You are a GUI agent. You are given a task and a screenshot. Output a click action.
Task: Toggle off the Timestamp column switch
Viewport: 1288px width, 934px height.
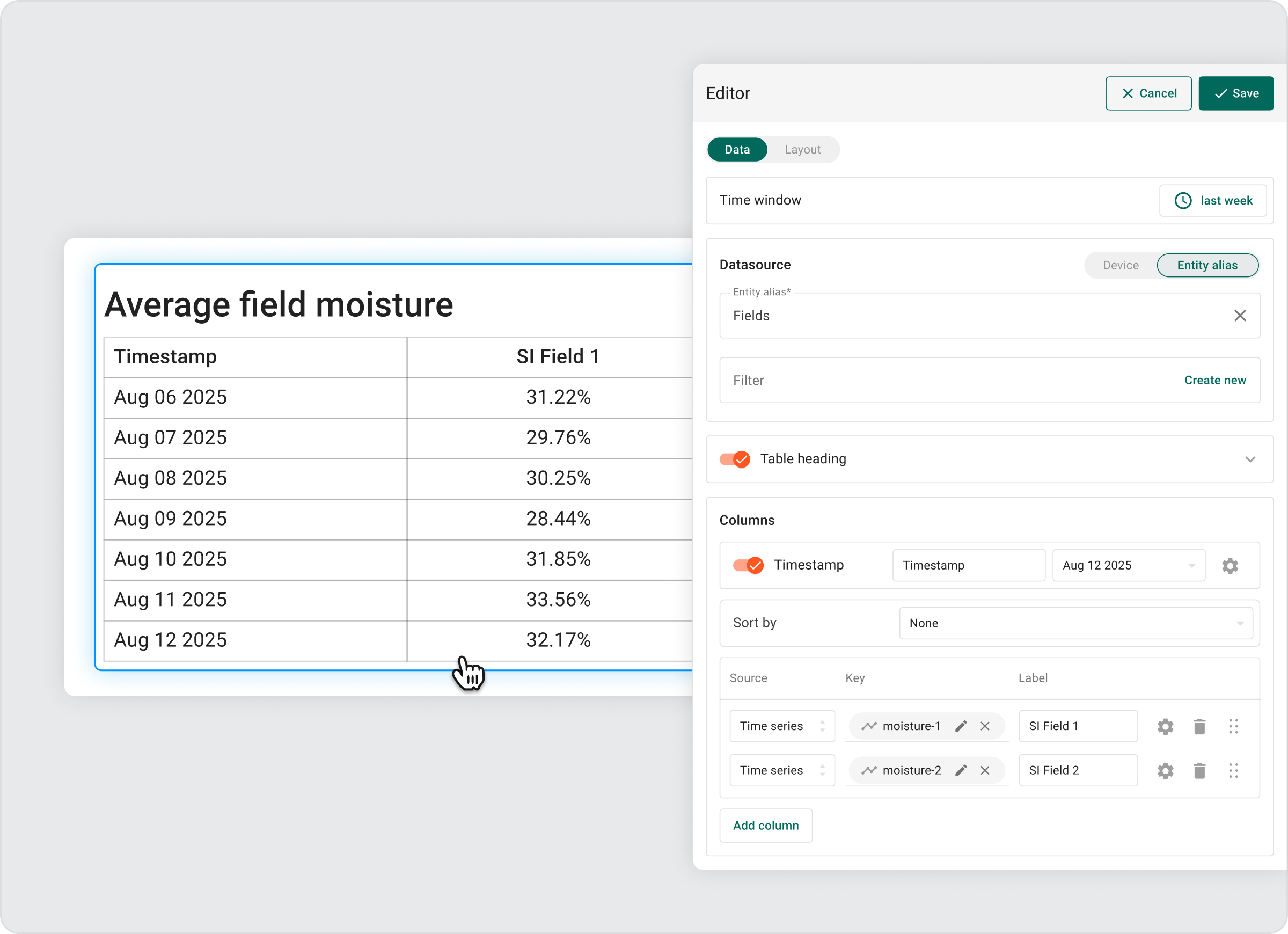[748, 565]
